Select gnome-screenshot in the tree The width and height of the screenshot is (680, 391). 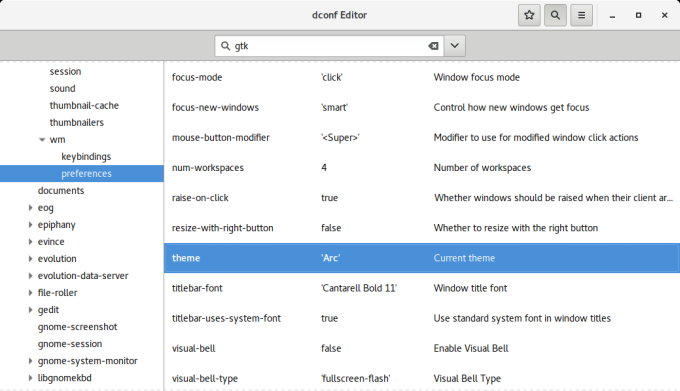point(77,327)
